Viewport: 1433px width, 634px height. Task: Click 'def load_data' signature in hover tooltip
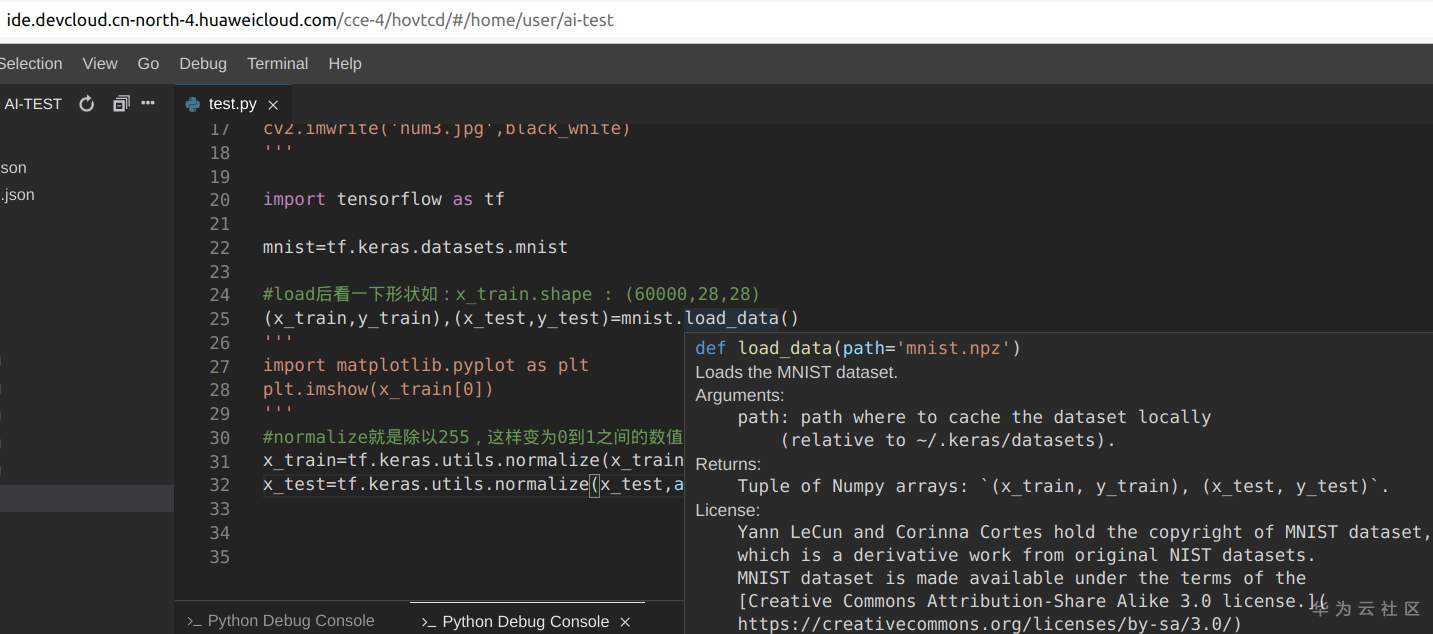coord(857,348)
